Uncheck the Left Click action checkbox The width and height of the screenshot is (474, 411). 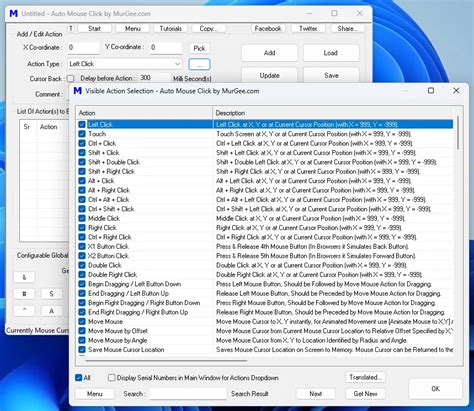(82, 124)
